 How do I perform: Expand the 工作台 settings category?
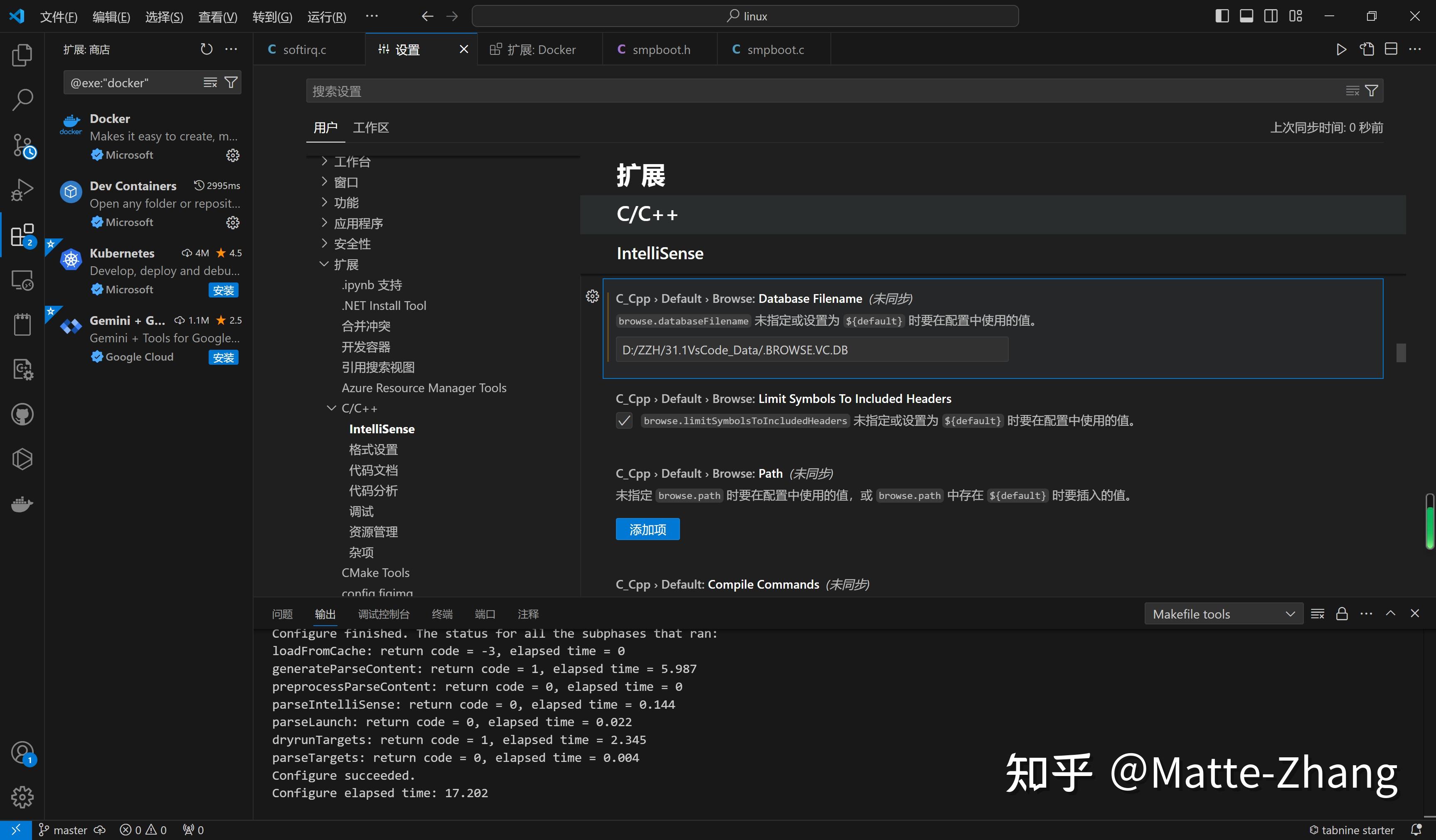point(353,161)
